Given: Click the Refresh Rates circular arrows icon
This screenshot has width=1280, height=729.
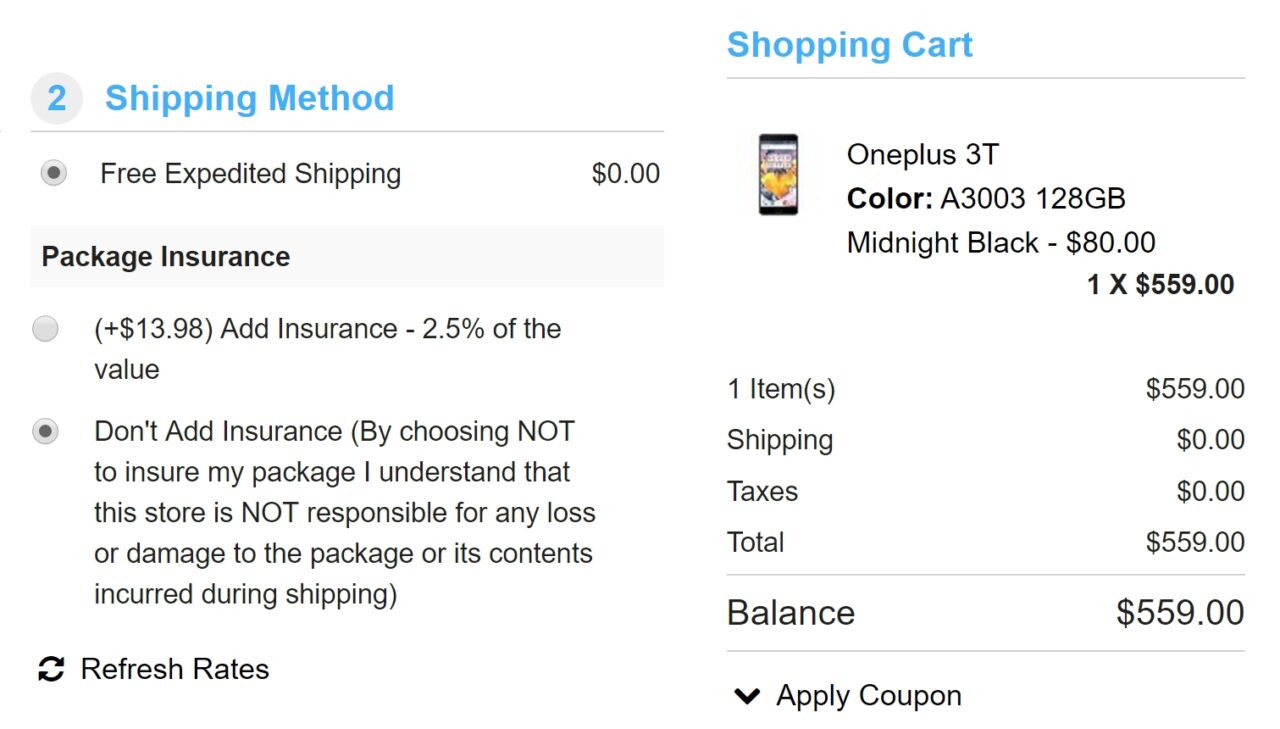Looking at the screenshot, I should (x=51, y=669).
